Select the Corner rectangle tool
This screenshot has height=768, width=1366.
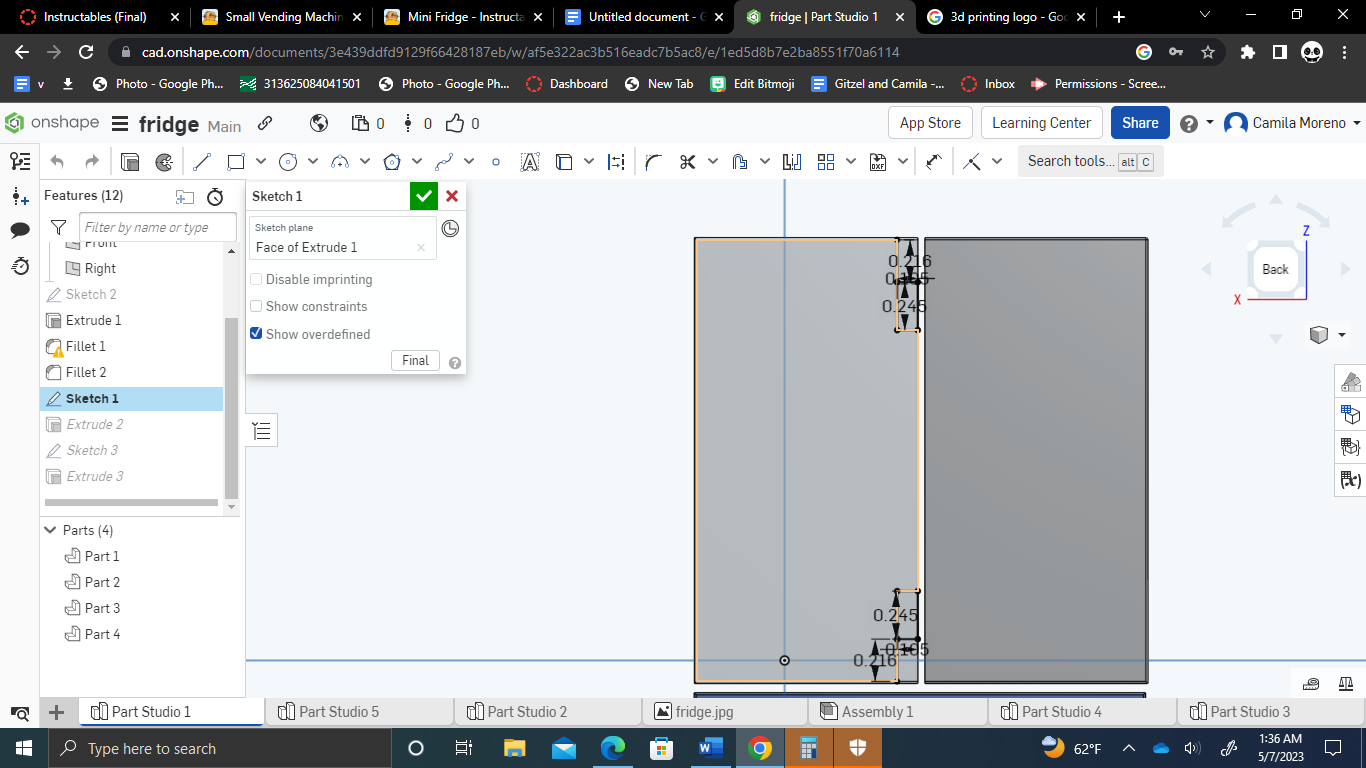pos(236,161)
